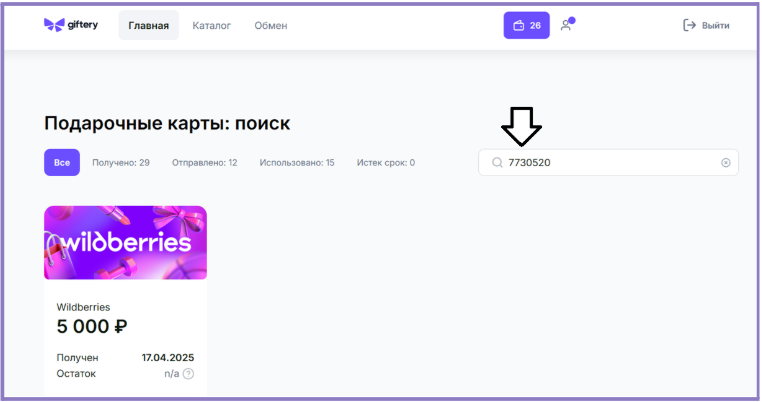Filter by Использовано: 15
The height and width of the screenshot is (402, 762).
point(297,162)
